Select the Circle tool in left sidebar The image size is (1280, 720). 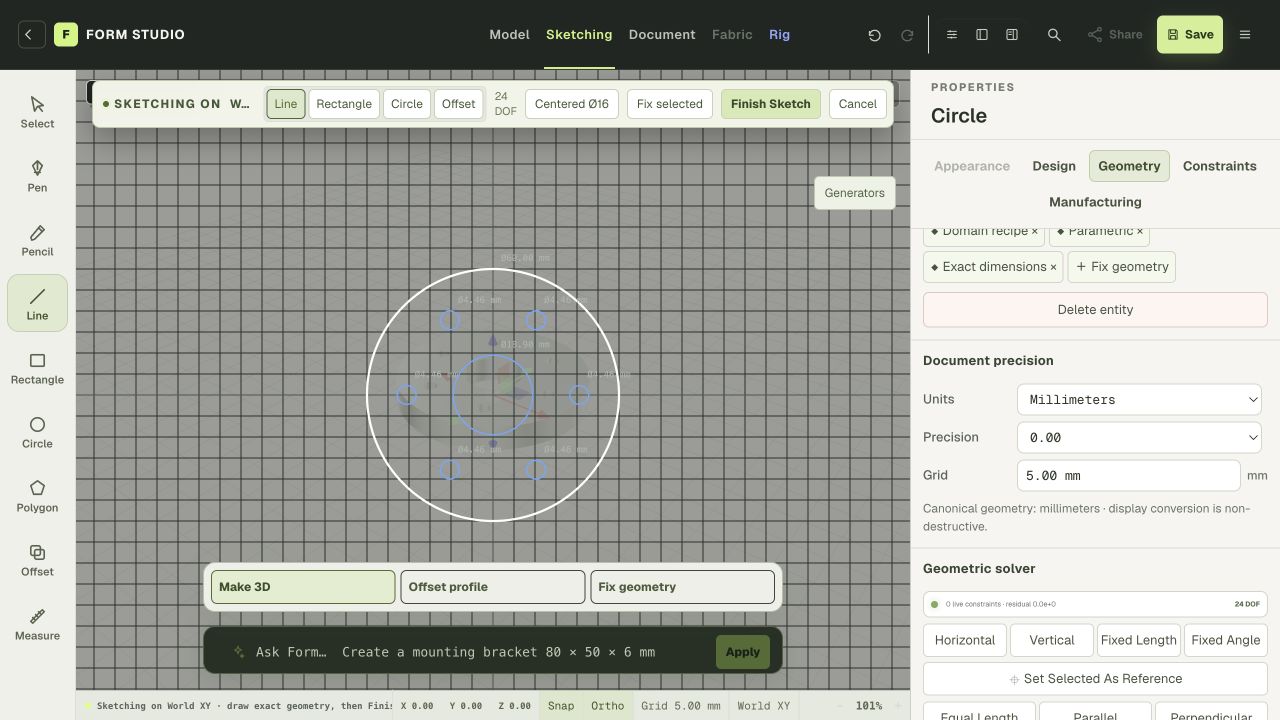pos(37,431)
